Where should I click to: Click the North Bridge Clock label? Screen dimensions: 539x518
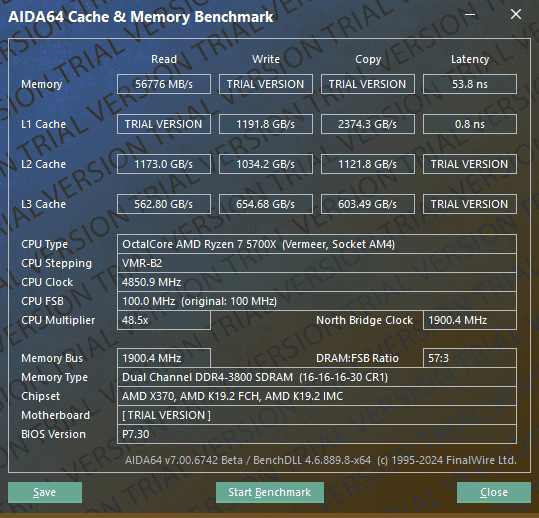point(364,320)
